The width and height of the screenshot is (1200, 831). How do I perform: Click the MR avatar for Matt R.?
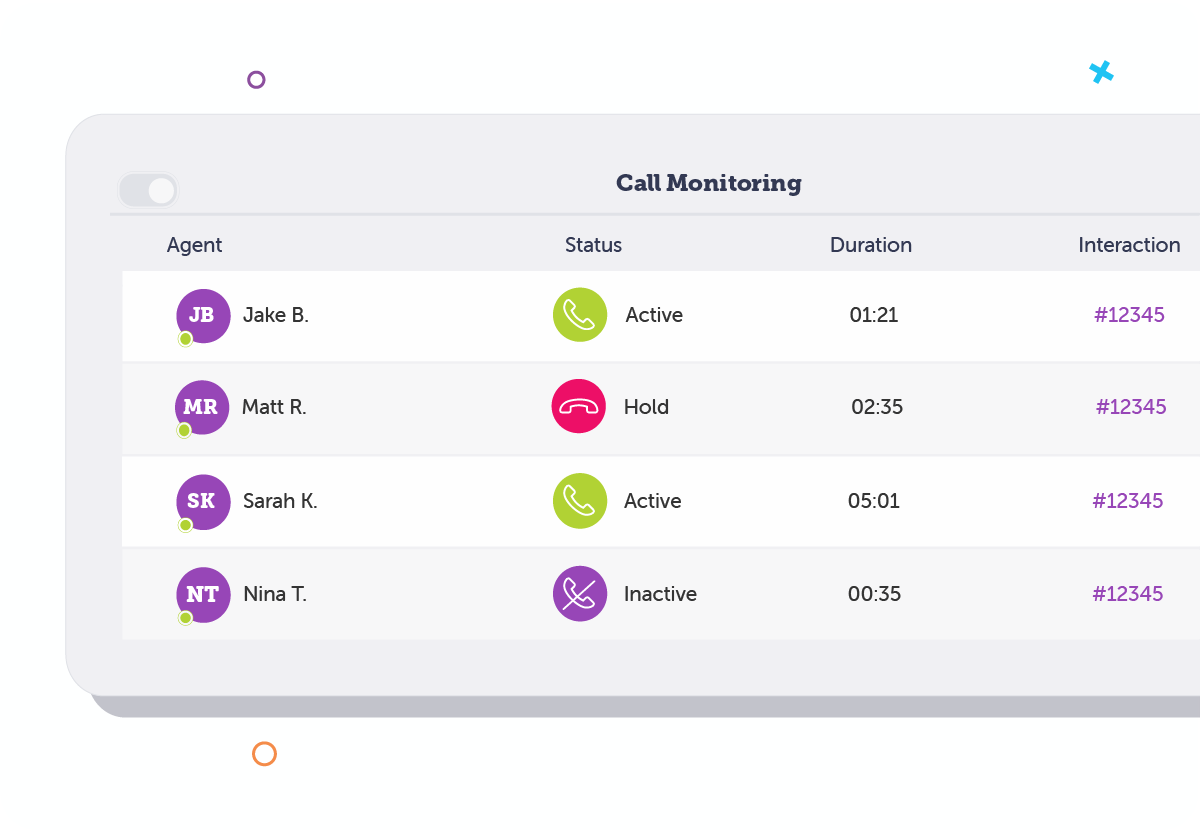(x=203, y=406)
